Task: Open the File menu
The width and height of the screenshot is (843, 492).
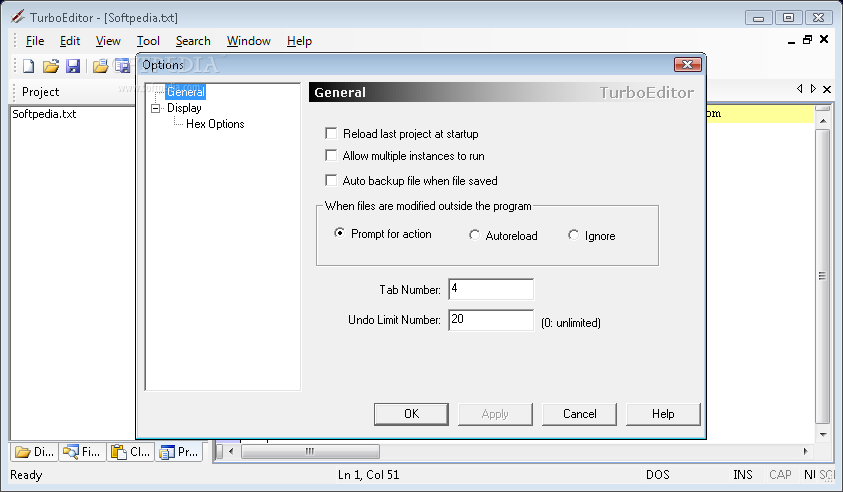Action: click(35, 41)
